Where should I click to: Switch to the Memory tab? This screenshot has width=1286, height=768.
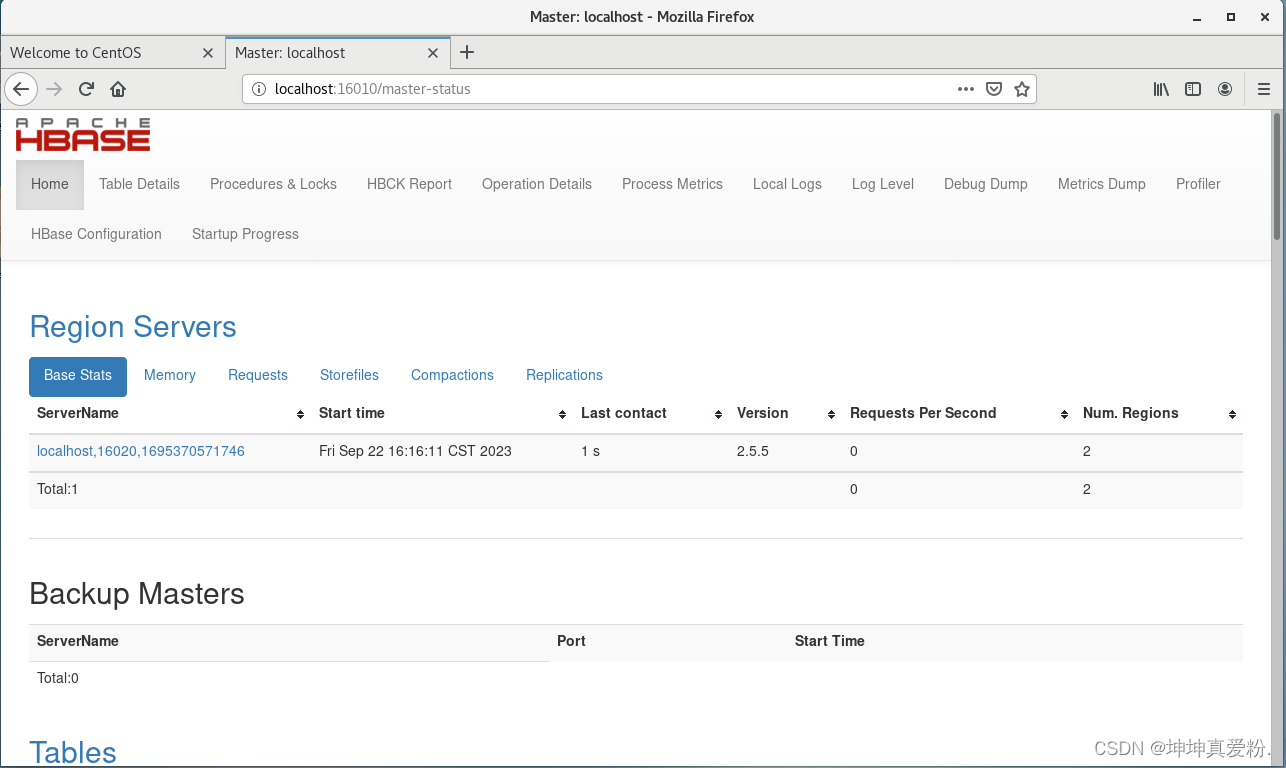pos(170,375)
